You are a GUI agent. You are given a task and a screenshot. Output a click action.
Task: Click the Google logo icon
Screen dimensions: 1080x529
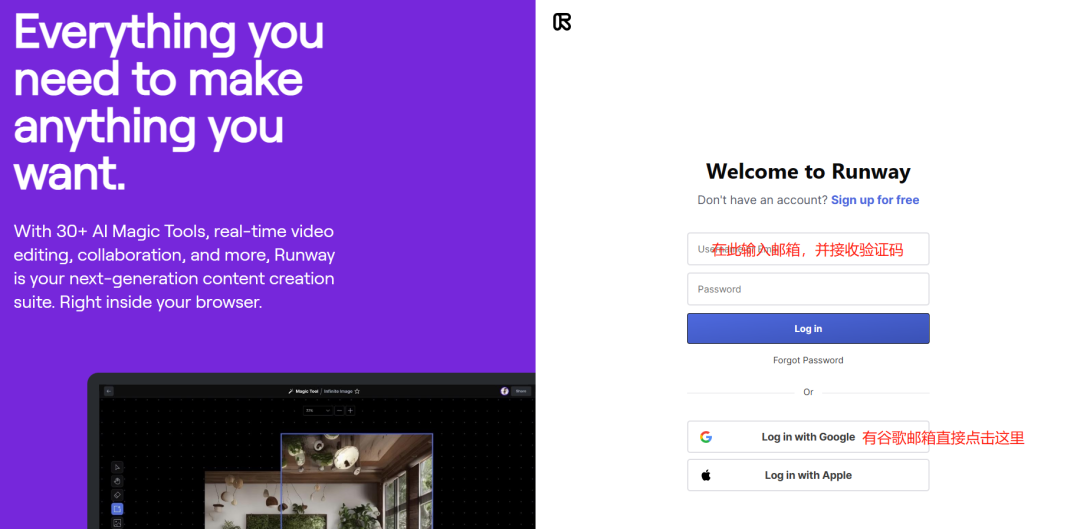[x=706, y=437]
